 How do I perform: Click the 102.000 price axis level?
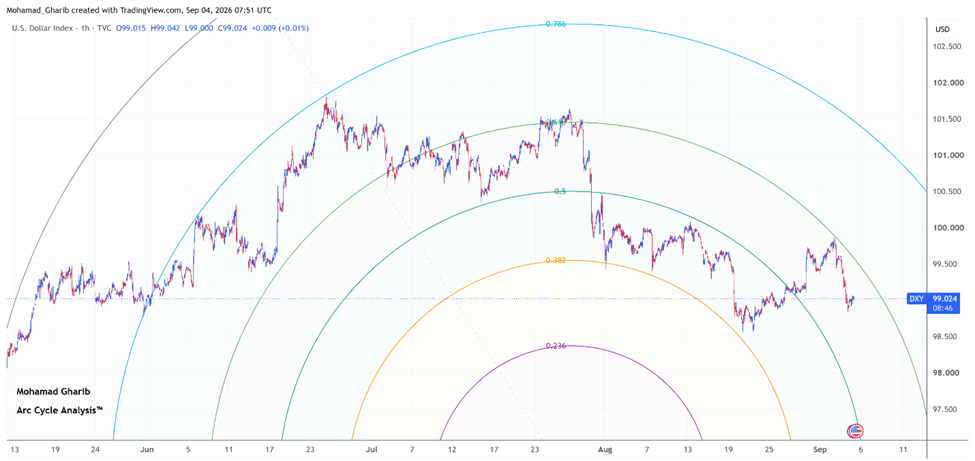click(946, 83)
